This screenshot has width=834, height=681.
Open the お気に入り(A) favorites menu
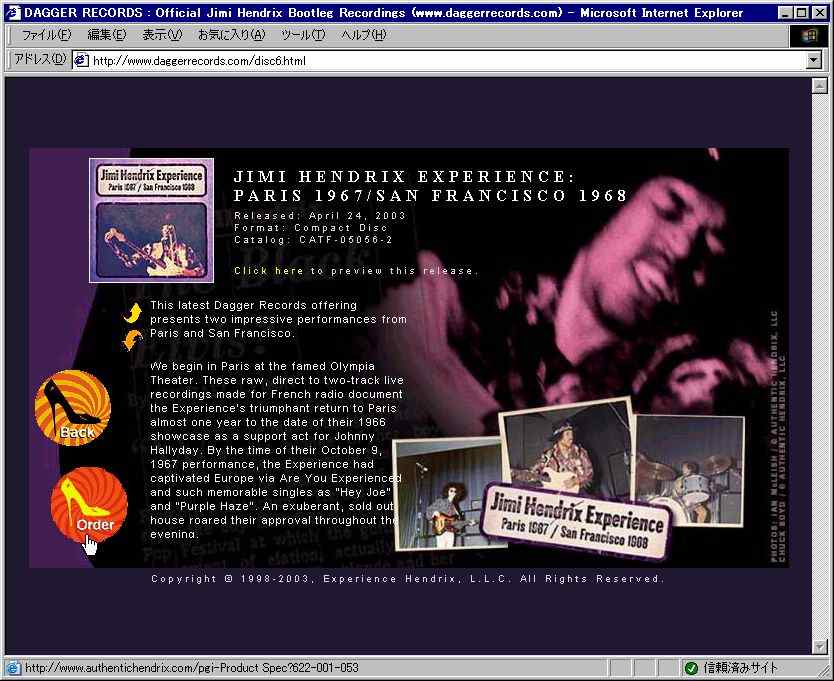pos(231,35)
